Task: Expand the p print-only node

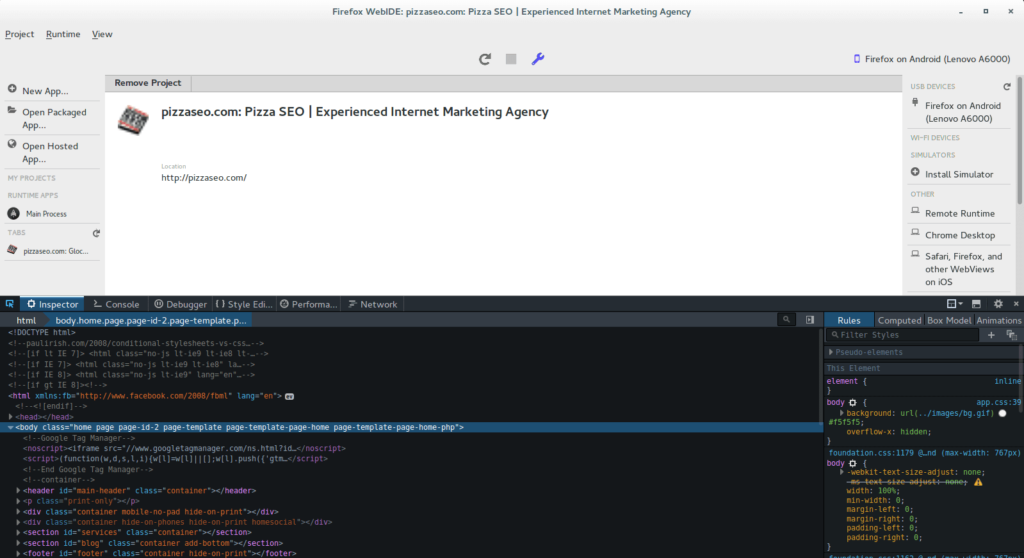Action: 18,501
